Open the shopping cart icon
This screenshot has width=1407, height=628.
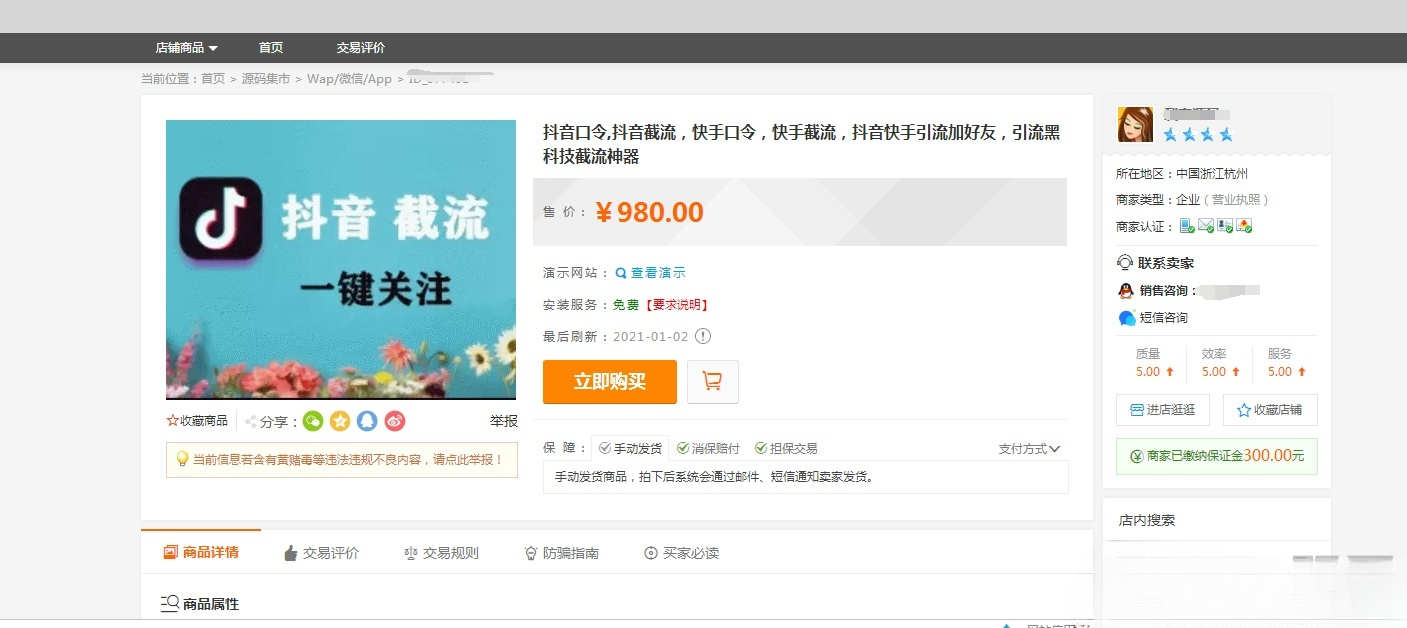(x=712, y=381)
